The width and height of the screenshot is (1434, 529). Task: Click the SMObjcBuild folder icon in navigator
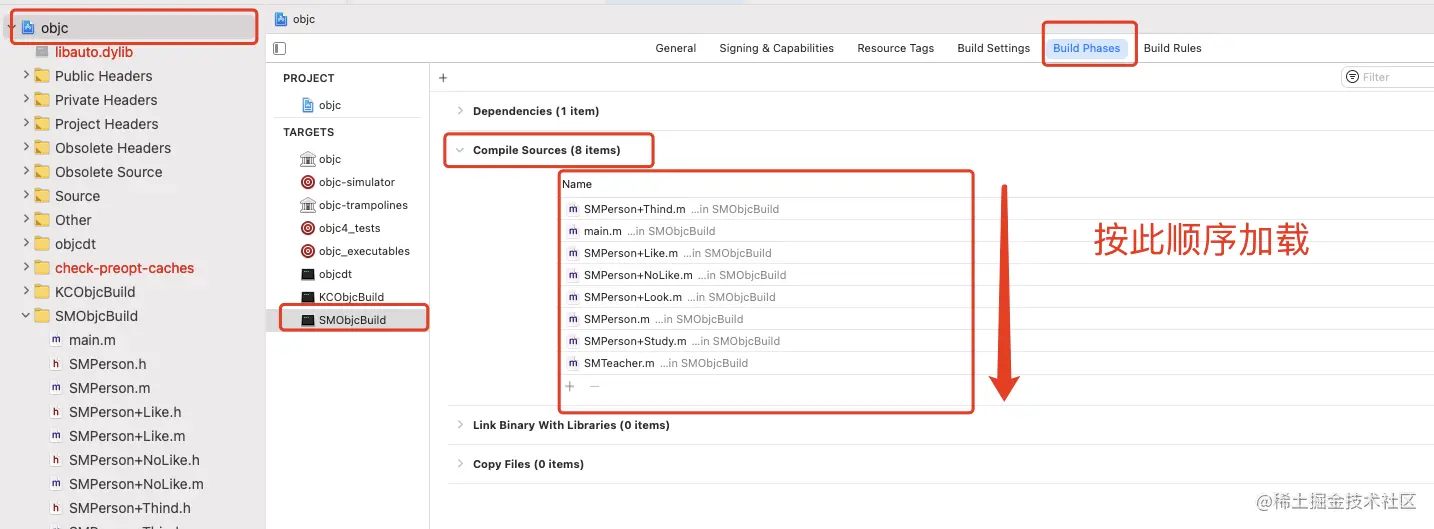tap(42, 316)
